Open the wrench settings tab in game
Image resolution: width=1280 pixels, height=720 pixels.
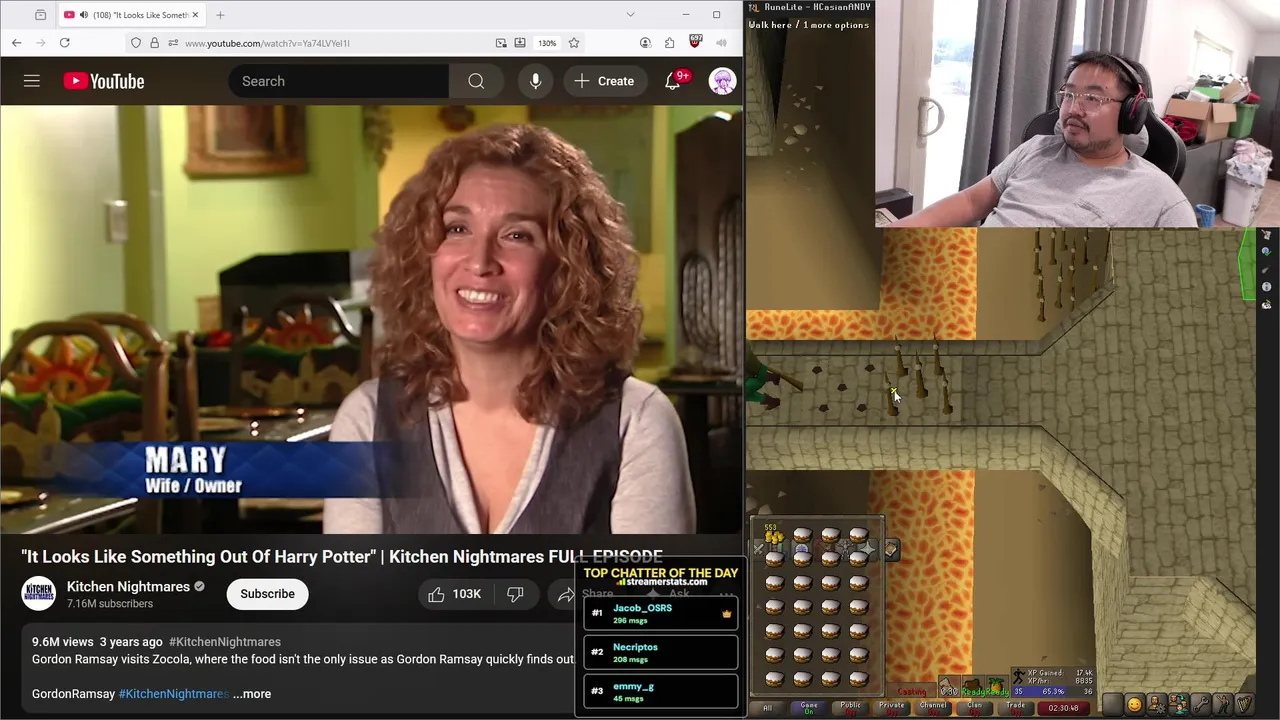[1201, 704]
